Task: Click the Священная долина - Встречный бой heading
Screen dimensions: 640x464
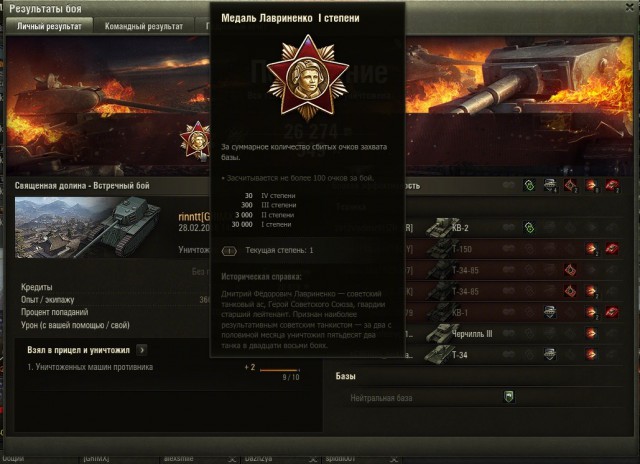Action: click(82, 186)
